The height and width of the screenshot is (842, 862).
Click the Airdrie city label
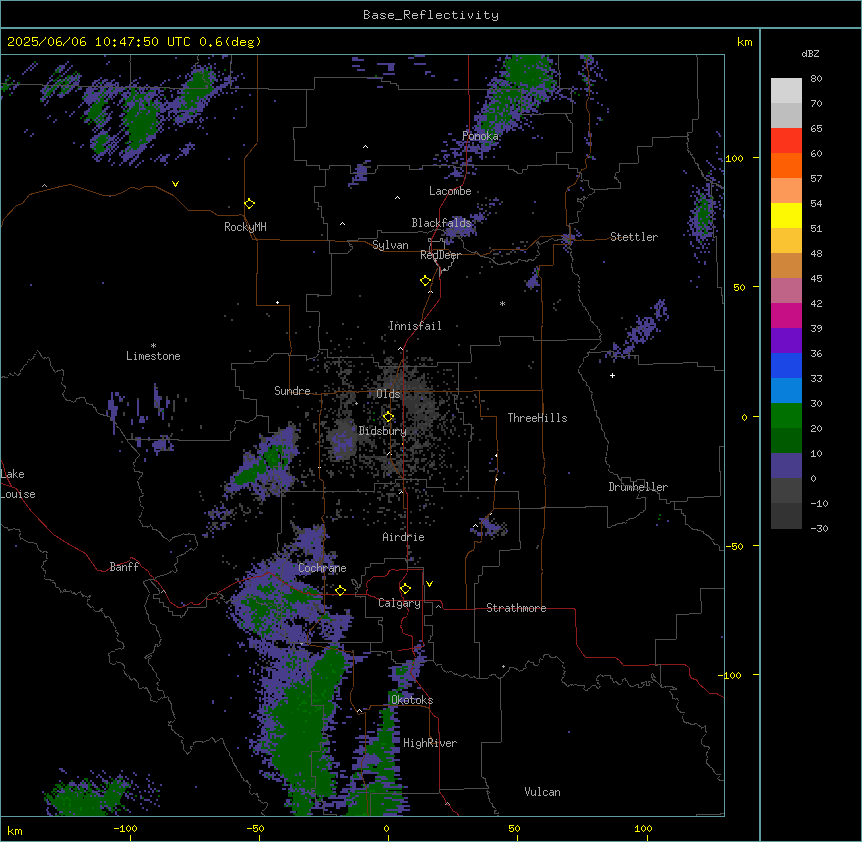(404, 537)
